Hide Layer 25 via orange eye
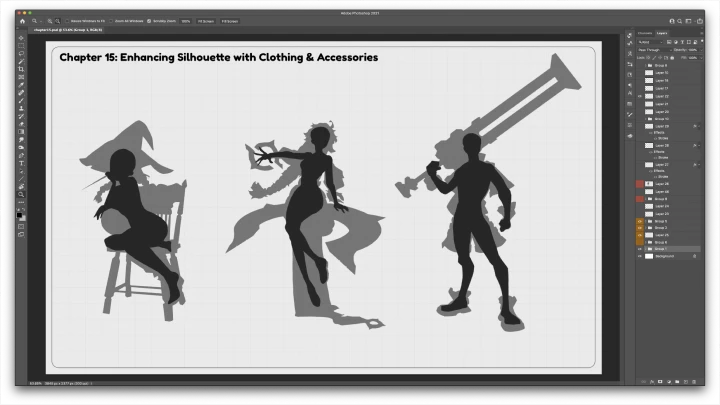 click(640, 235)
